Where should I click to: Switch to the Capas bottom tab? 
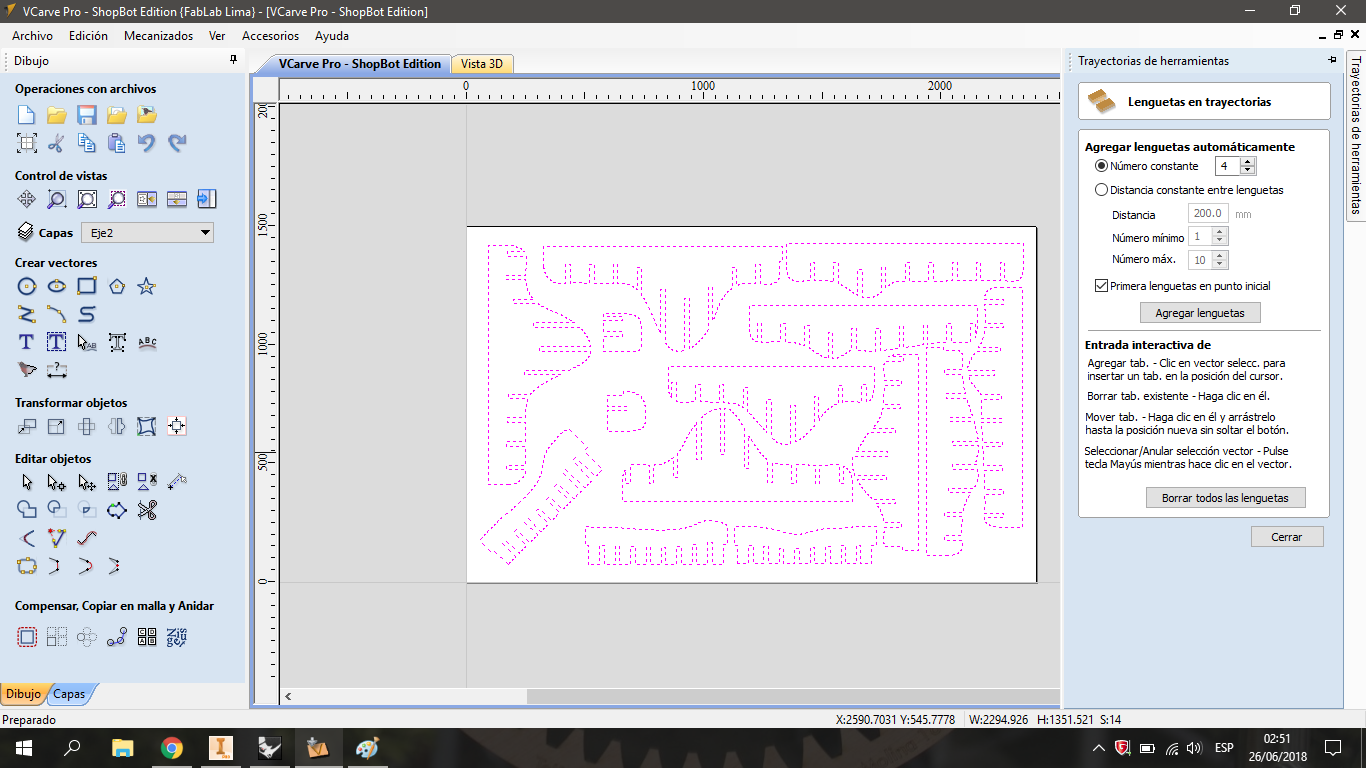[69, 694]
